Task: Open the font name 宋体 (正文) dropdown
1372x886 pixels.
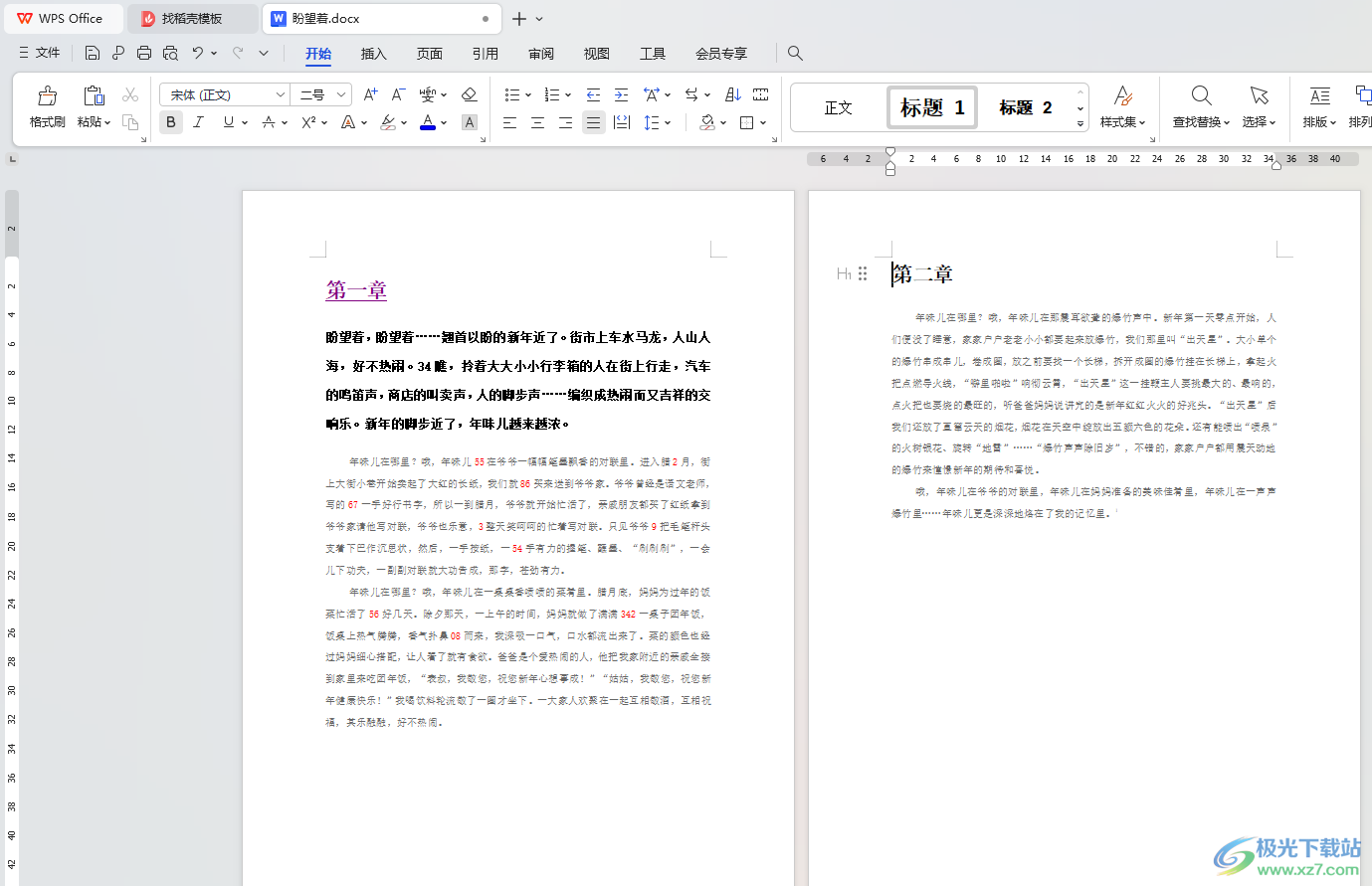Action: [280, 94]
